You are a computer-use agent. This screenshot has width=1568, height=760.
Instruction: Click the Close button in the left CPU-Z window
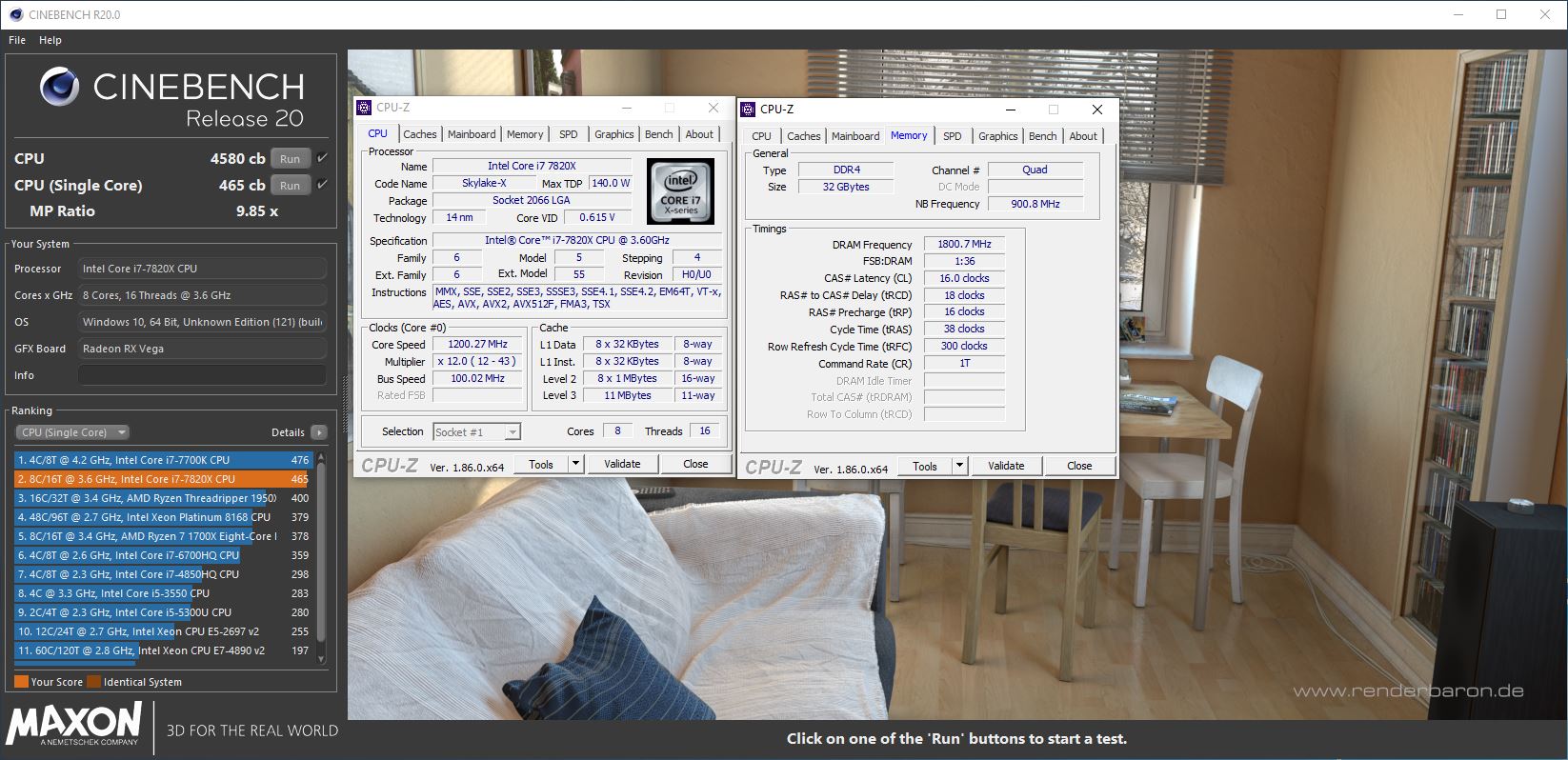(x=695, y=464)
